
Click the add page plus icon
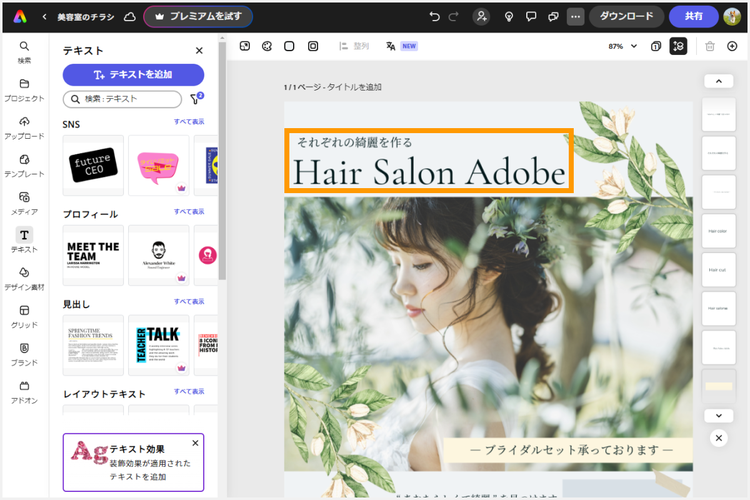(x=732, y=46)
